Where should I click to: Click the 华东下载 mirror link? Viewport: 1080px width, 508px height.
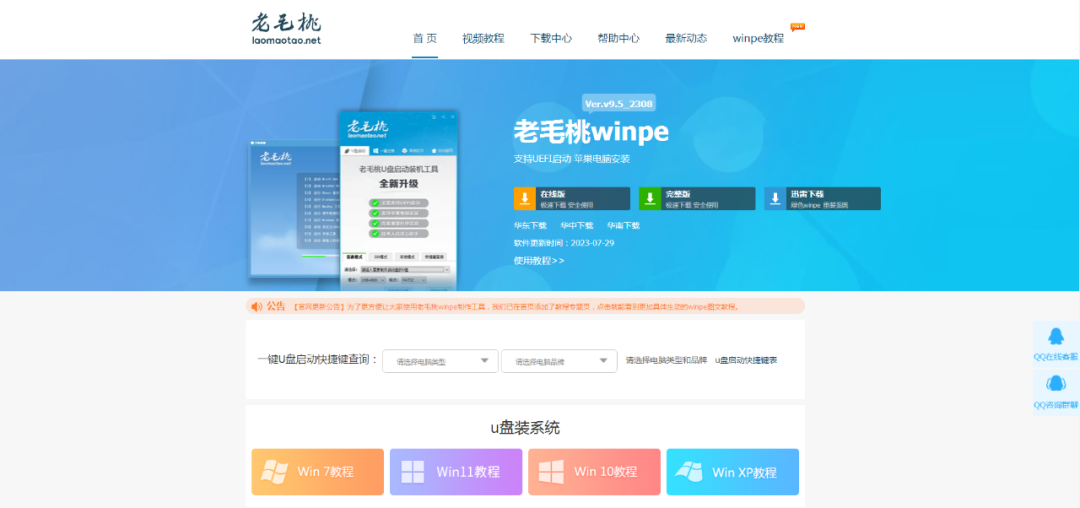(530, 225)
